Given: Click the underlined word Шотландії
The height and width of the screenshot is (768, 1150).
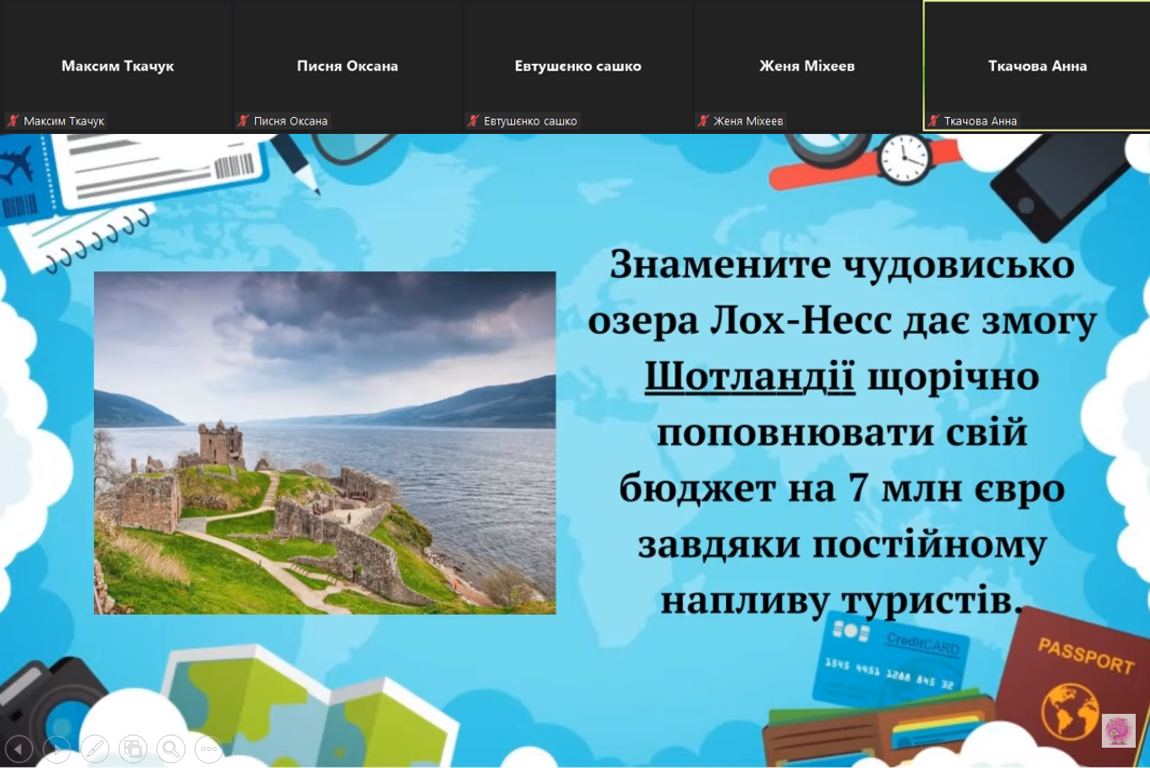Looking at the screenshot, I should (x=750, y=377).
